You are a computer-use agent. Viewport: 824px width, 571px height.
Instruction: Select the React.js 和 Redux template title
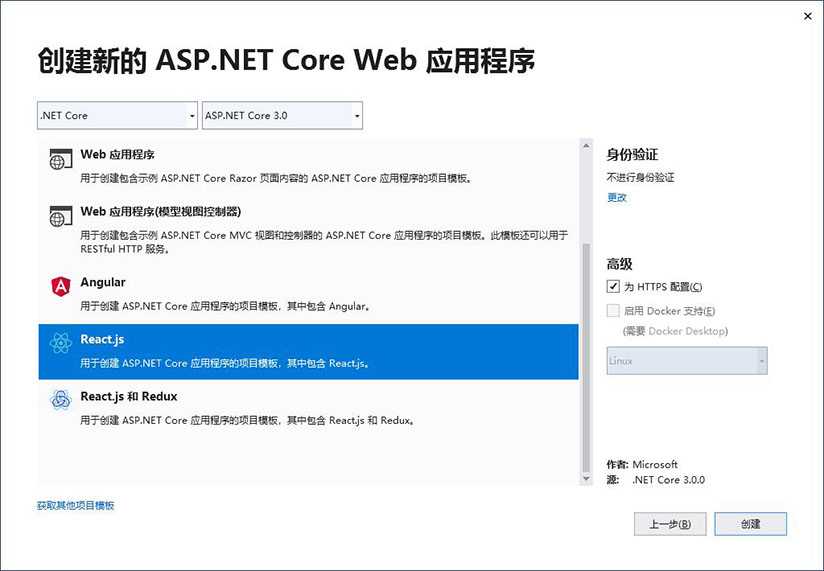tap(129, 396)
